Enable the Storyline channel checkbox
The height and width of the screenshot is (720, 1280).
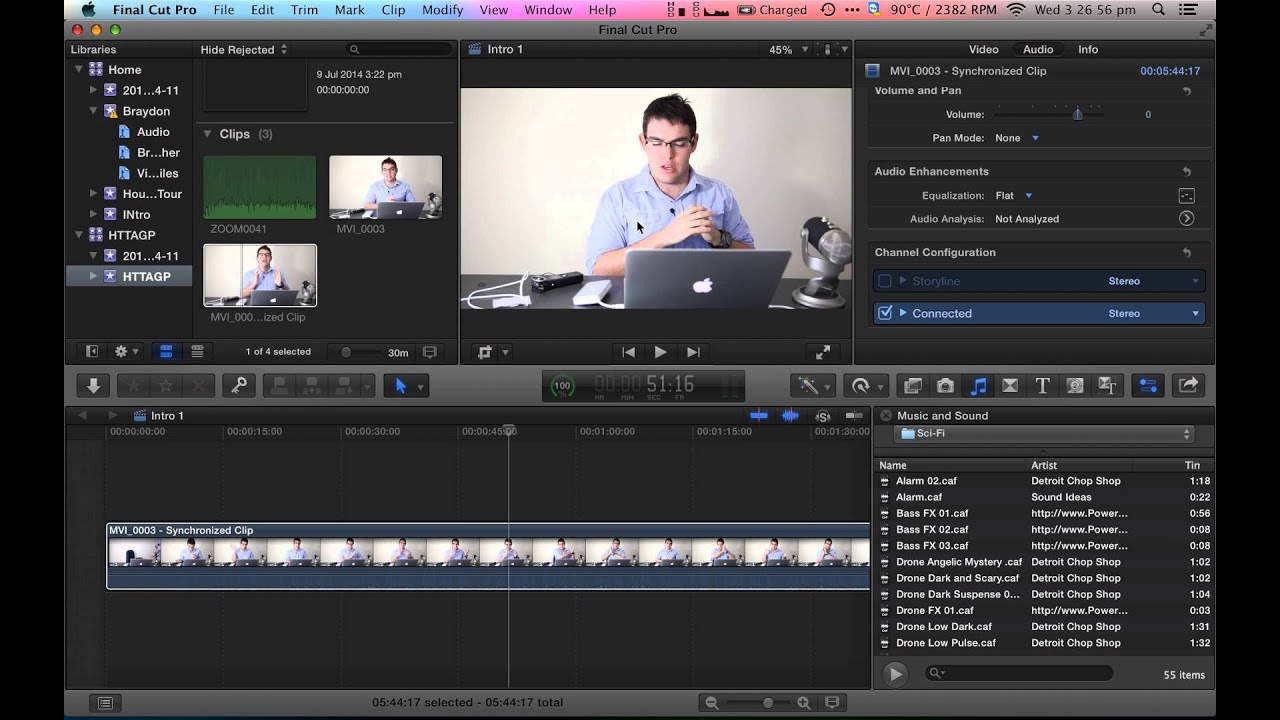coord(884,281)
